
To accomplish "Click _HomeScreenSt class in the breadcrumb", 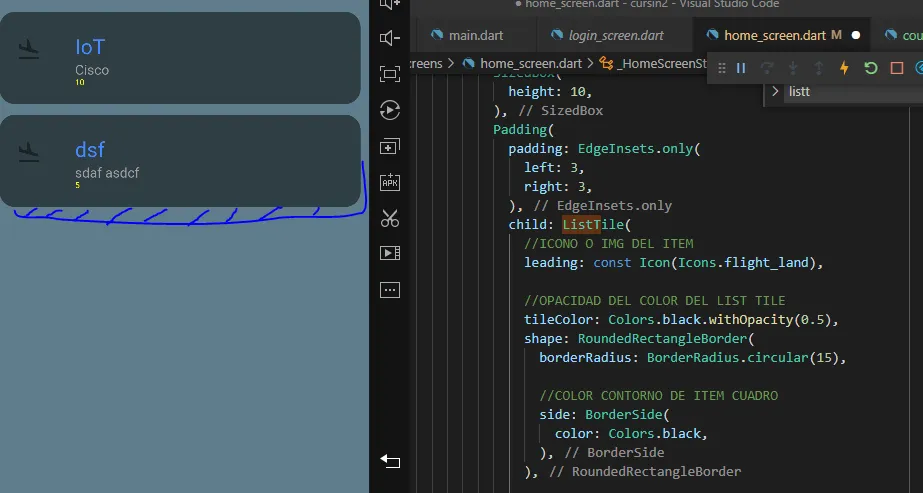I will pyautogui.click(x=664, y=64).
